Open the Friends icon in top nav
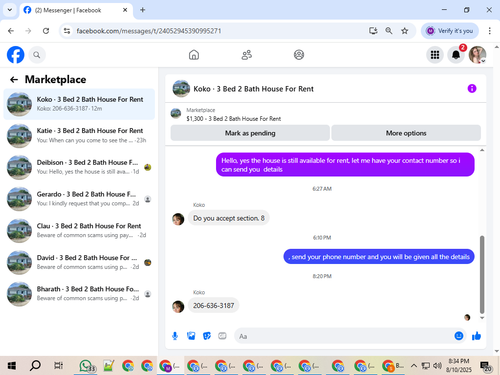 pos(247,55)
